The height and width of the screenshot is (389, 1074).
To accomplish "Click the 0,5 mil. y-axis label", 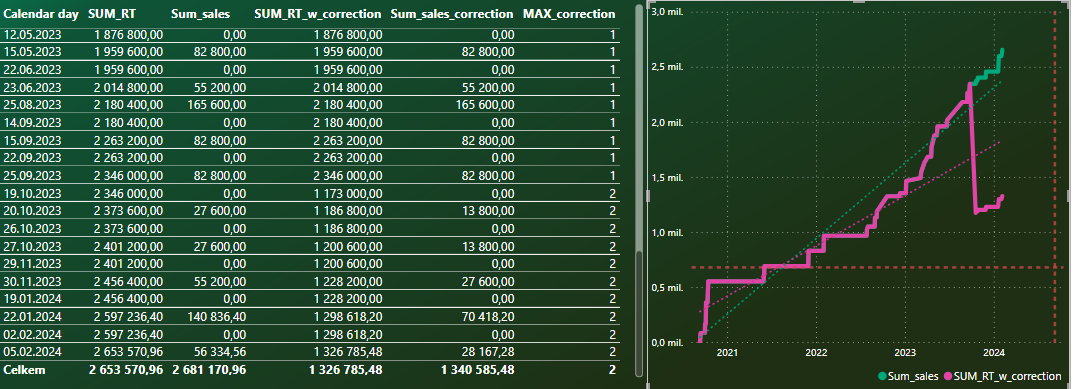I will point(668,288).
